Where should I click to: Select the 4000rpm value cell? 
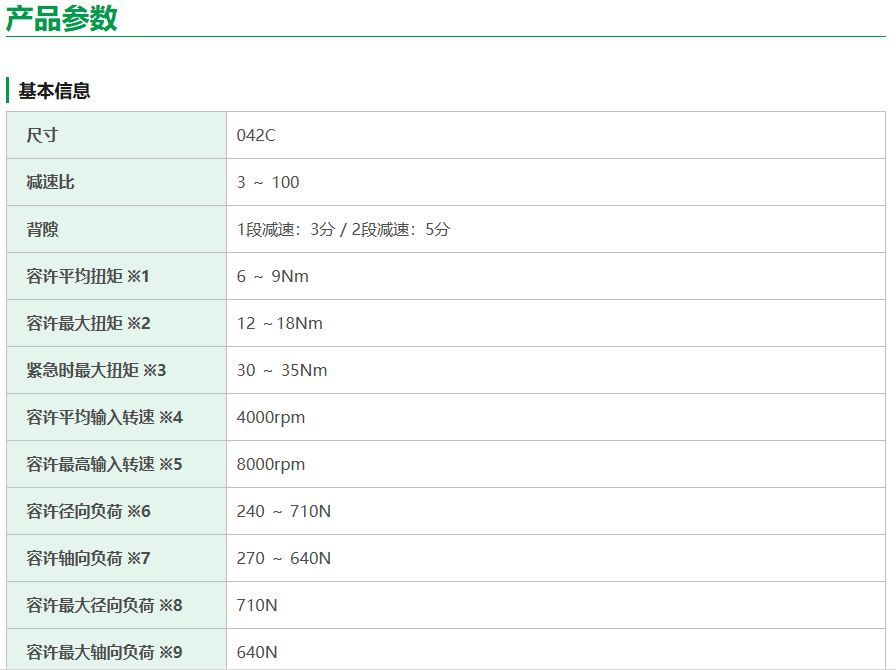[271, 417]
